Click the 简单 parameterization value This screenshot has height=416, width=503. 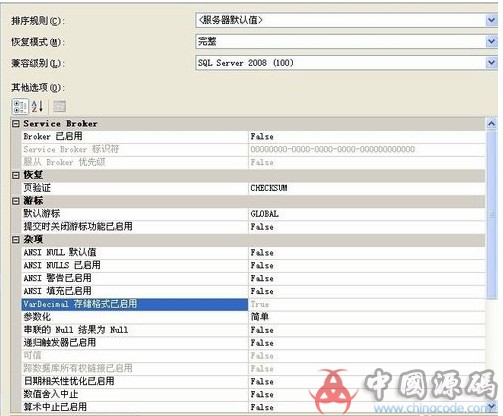click(x=367, y=317)
